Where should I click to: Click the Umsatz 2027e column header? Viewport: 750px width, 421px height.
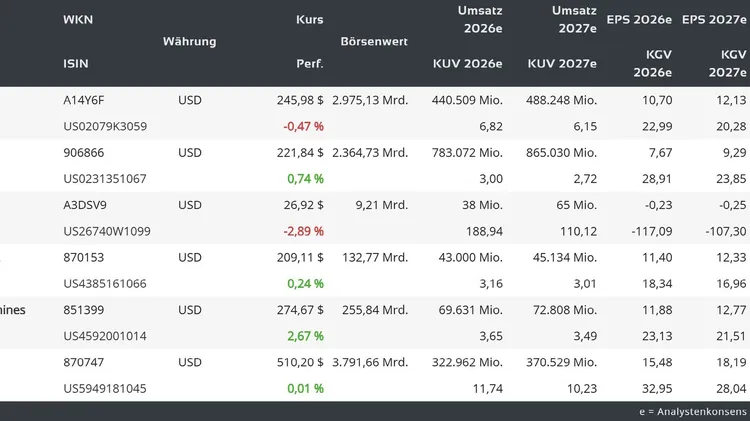point(574,20)
